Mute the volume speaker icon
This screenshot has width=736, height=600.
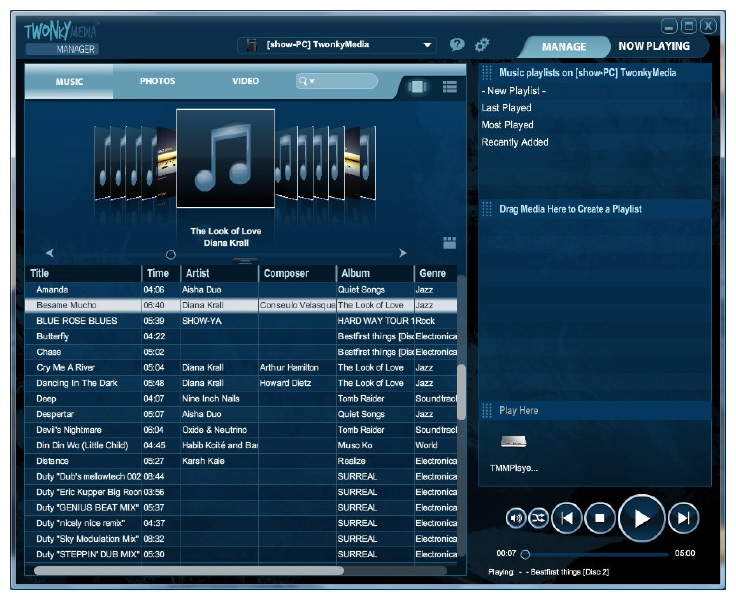[516, 517]
